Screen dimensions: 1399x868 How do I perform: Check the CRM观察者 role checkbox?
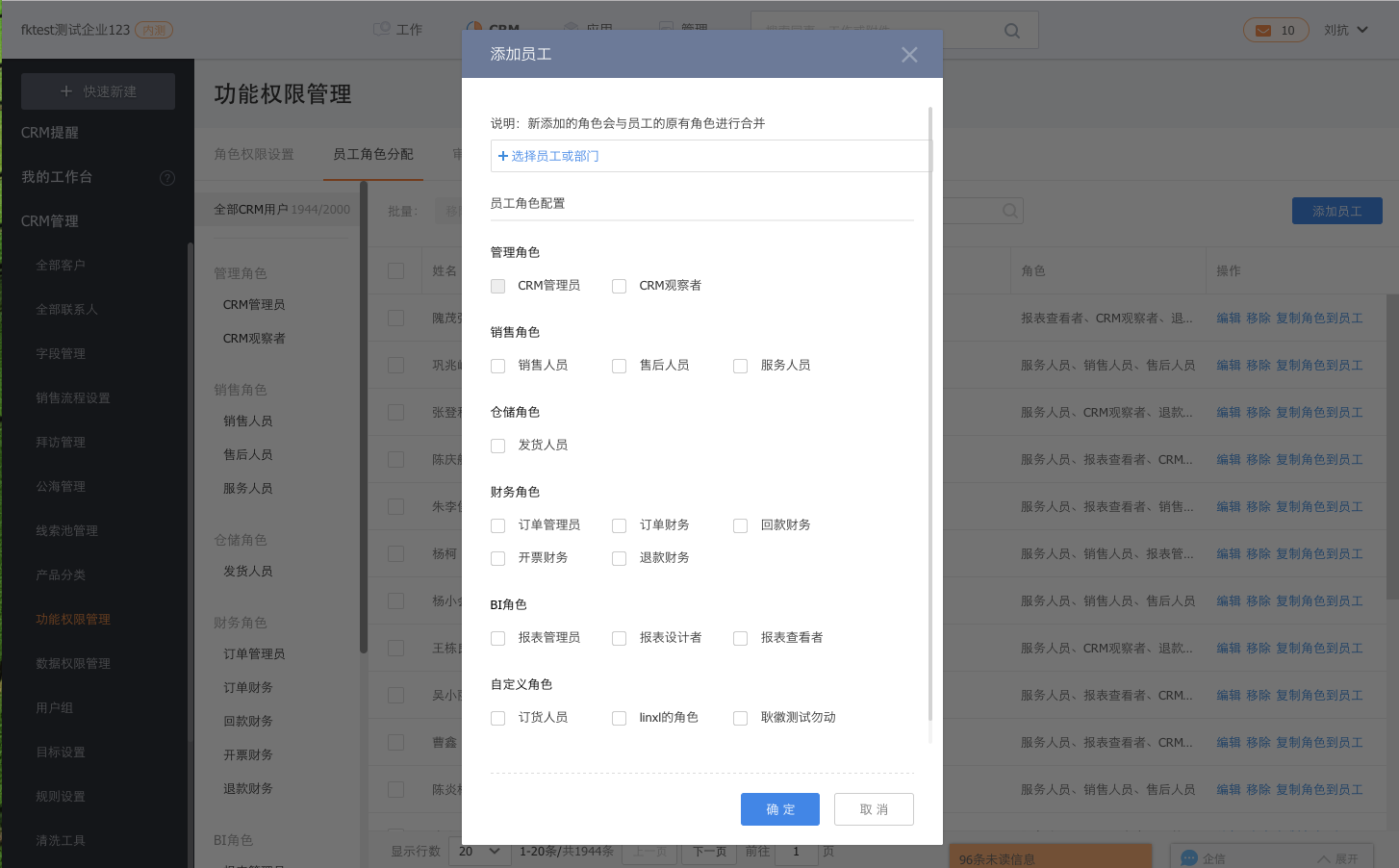[619, 286]
